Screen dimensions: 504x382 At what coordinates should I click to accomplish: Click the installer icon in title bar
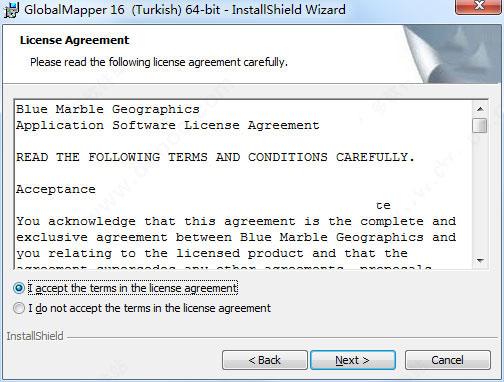click(x=10, y=9)
